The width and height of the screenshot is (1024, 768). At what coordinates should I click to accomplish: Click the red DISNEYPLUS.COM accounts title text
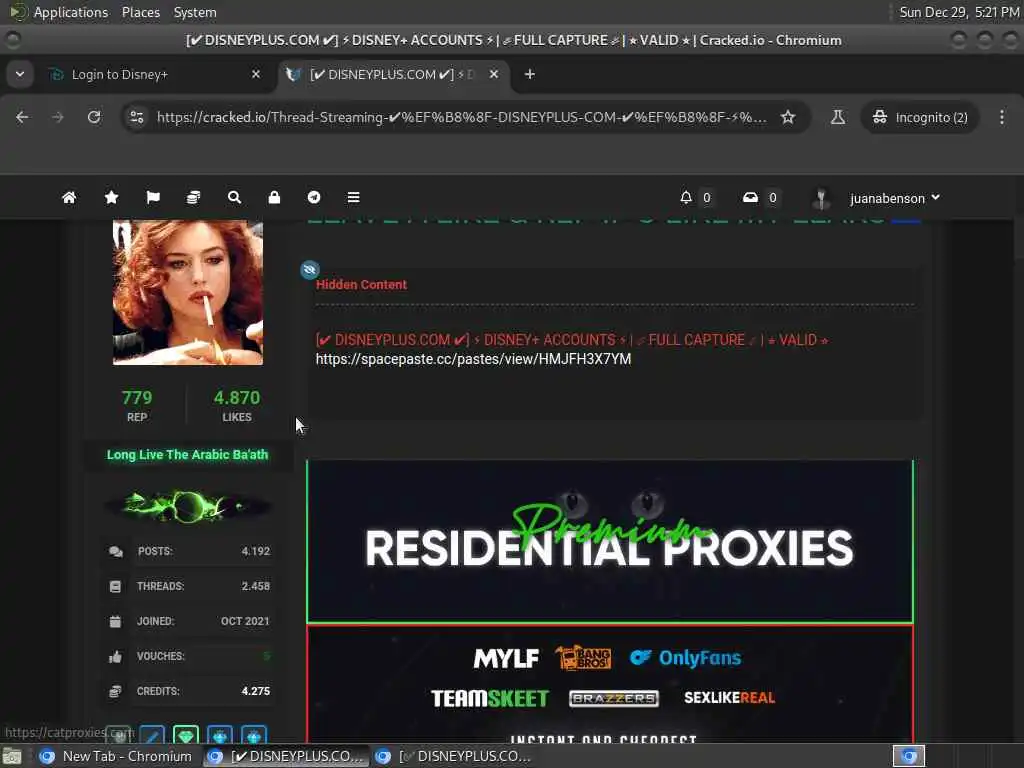pos(572,340)
